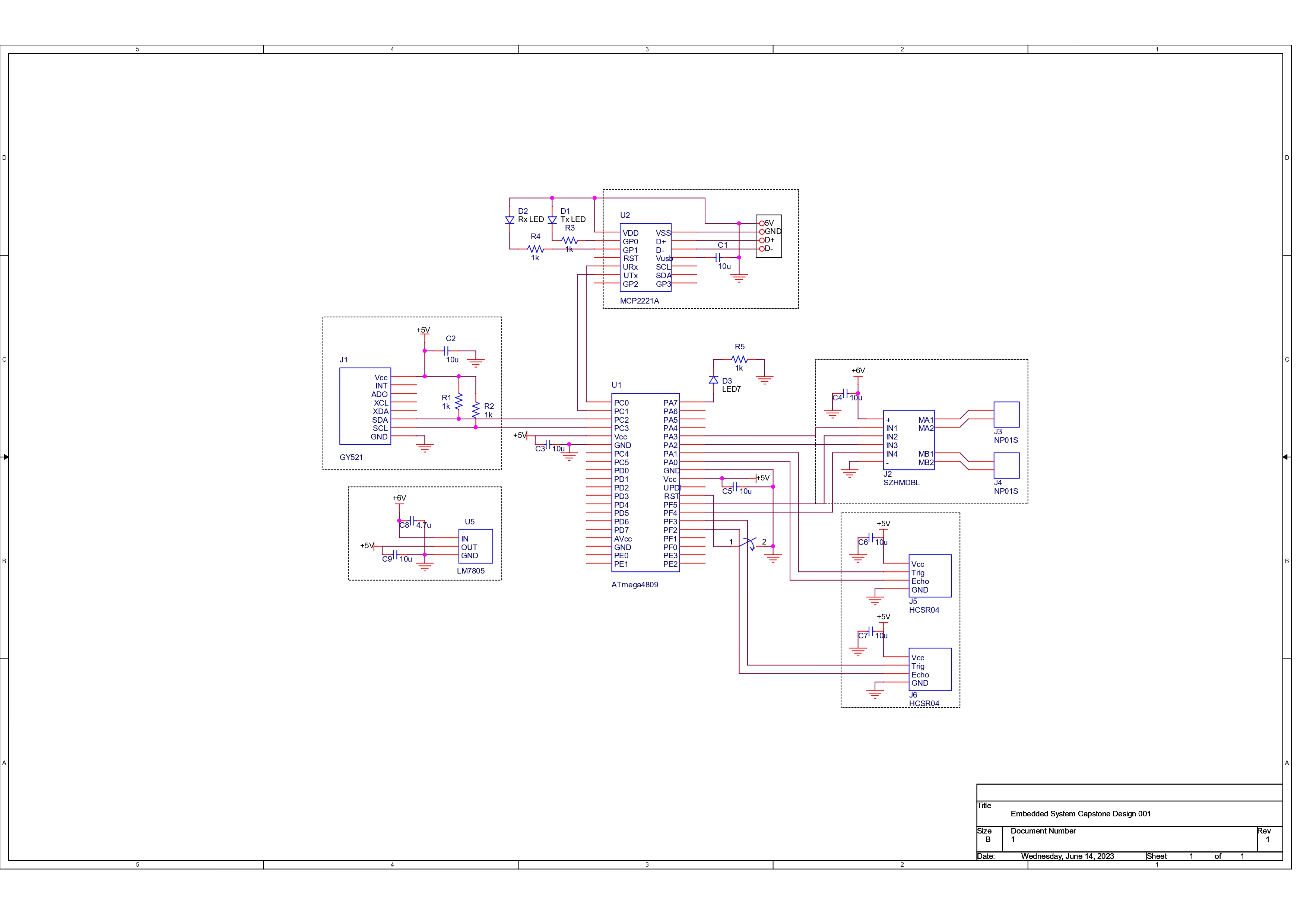
Task: Click the 'ATmega4809' part label
Action: [635, 585]
